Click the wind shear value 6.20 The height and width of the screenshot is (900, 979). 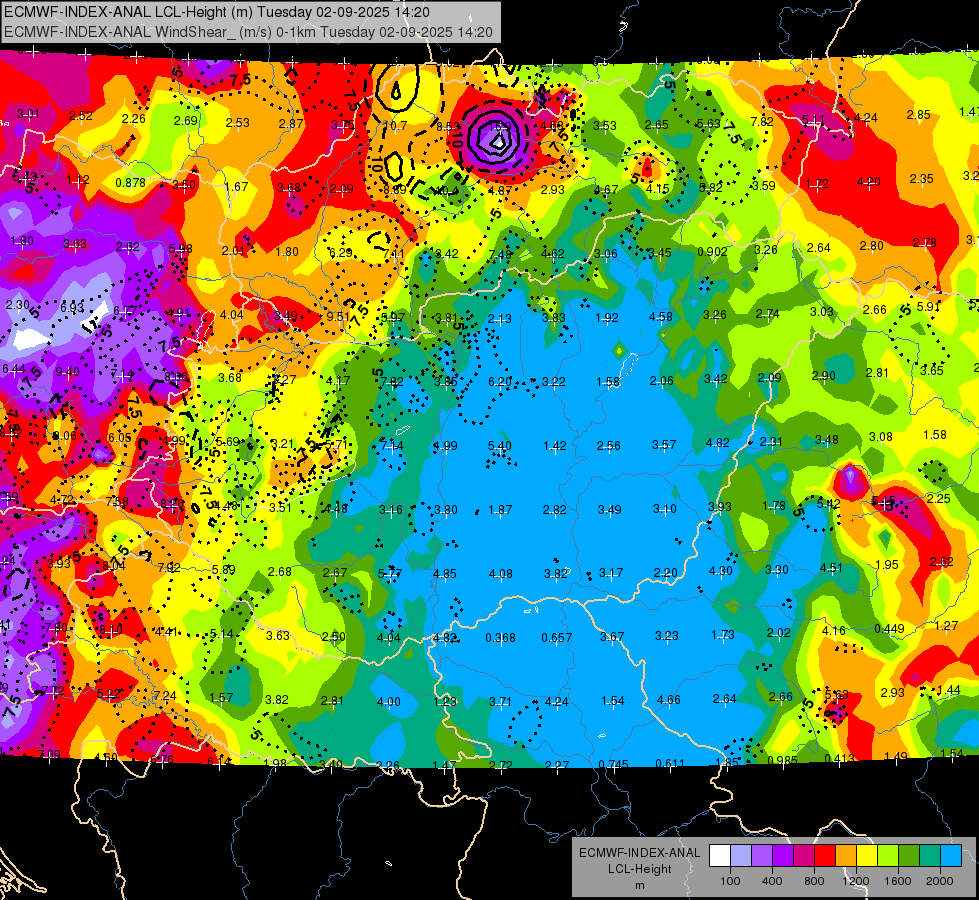click(x=499, y=381)
